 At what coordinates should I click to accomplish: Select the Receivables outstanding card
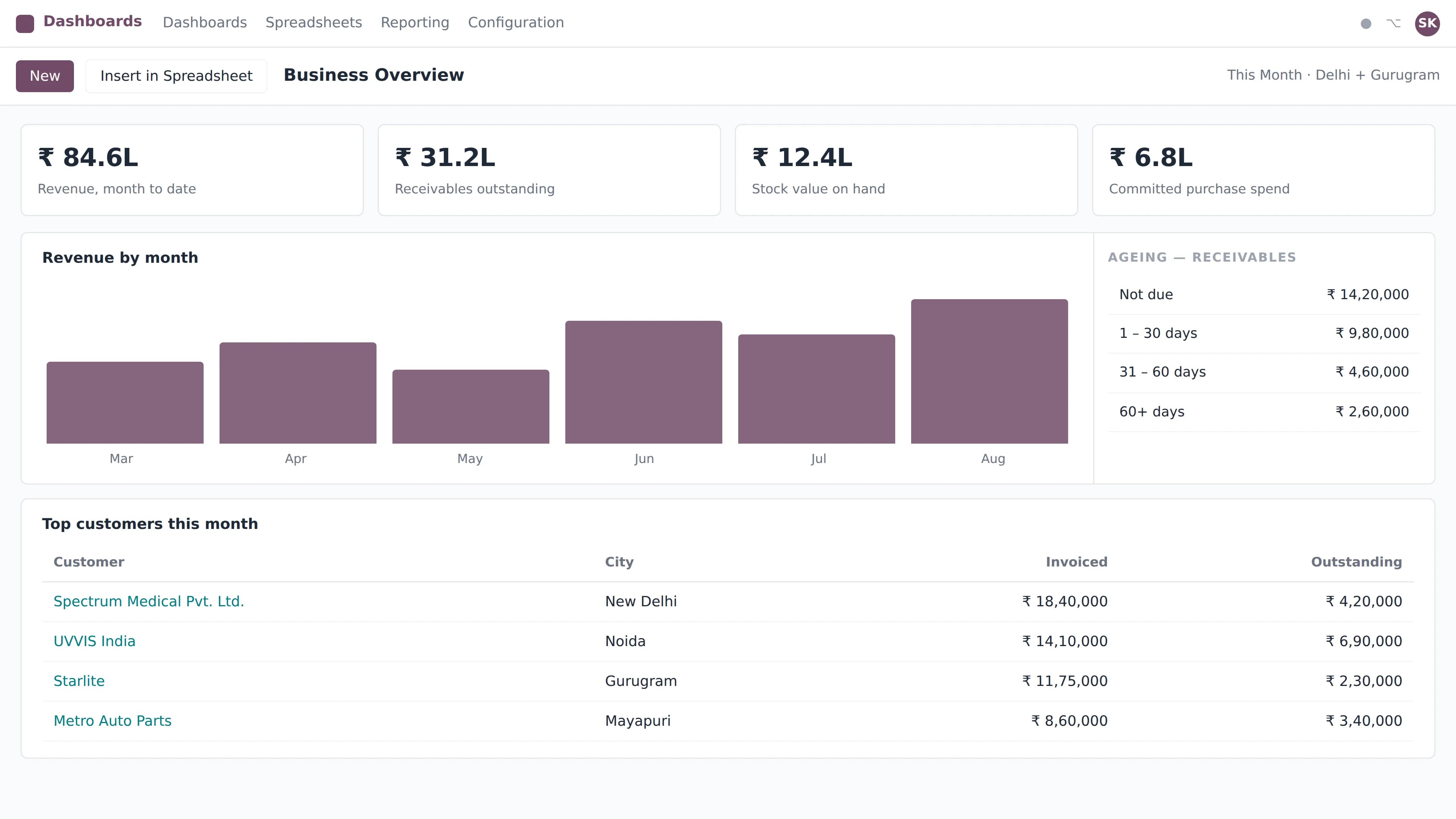[x=549, y=170]
